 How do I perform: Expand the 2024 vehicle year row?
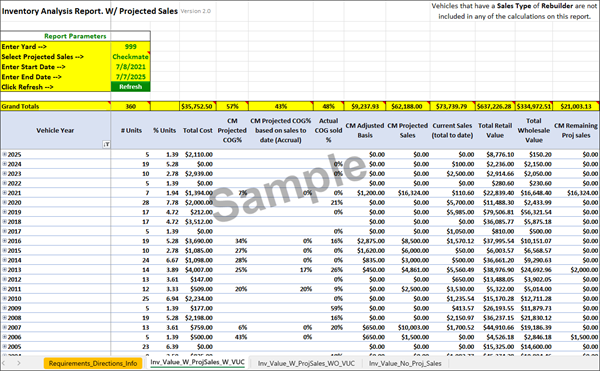5,164
